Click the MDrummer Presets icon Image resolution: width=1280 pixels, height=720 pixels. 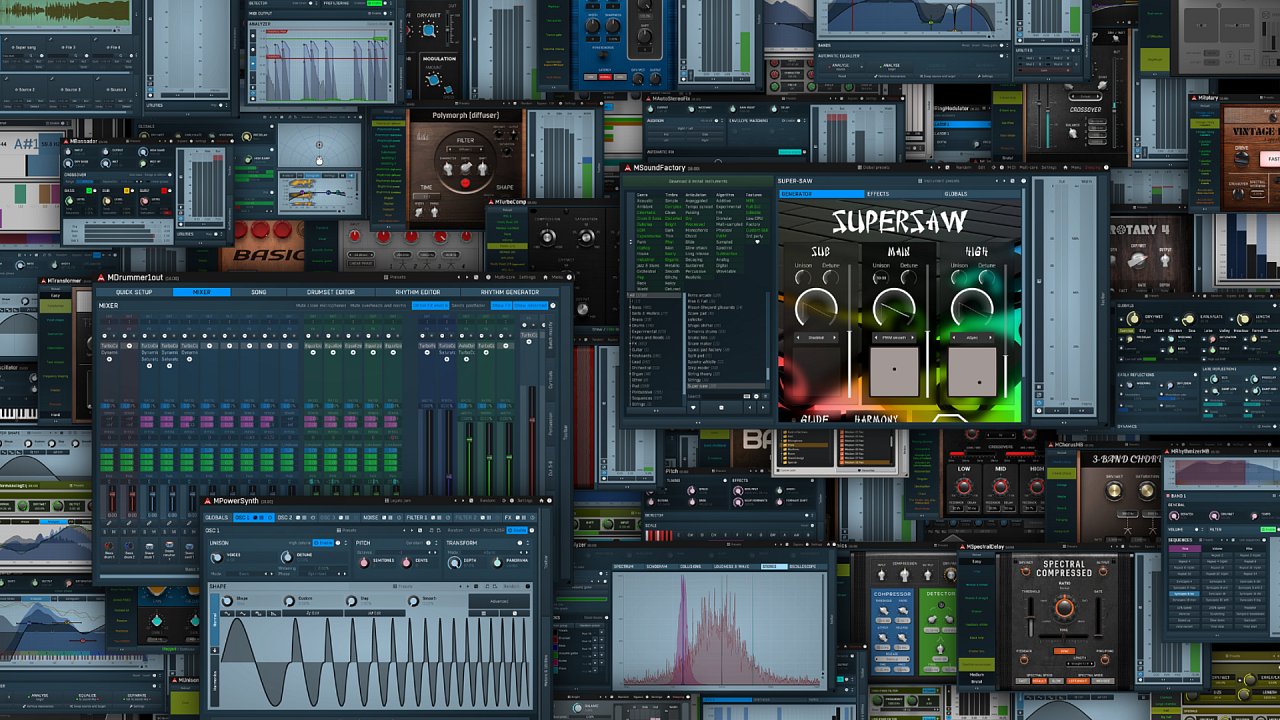coord(387,278)
